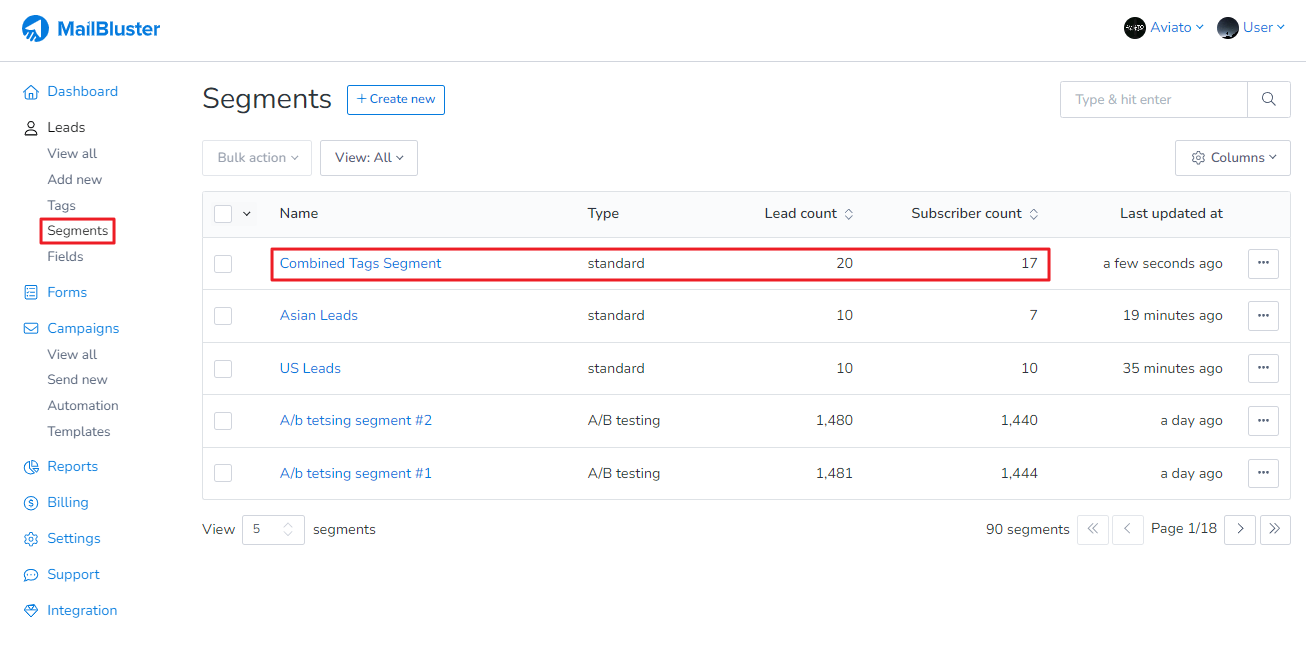Open the View: All filter dropdown
The height and width of the screenshot is (645, 1306).
tap(368, 158)
